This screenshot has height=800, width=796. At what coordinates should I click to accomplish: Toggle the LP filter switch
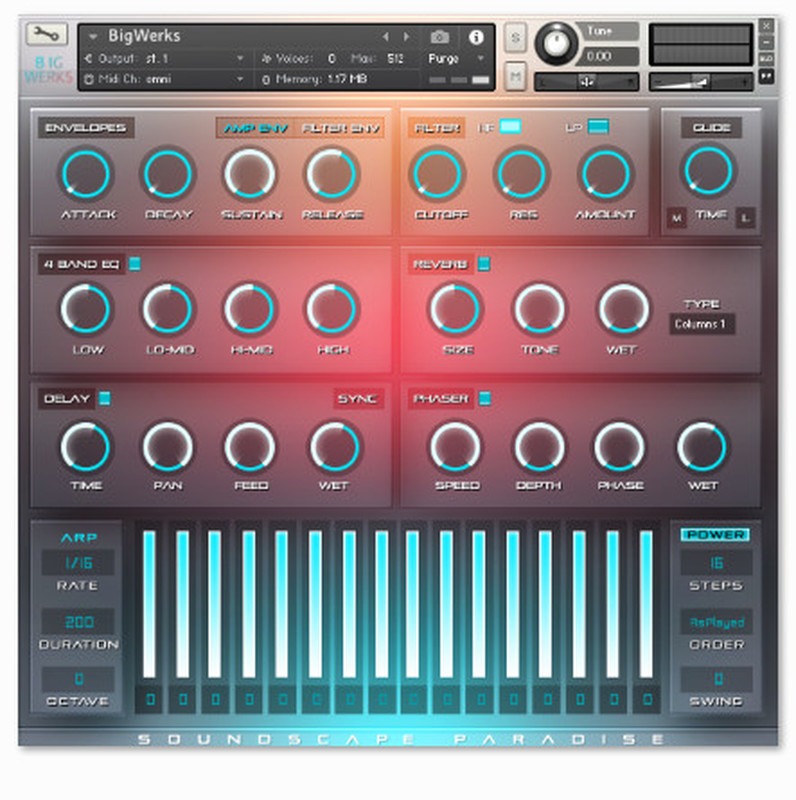point(599,127)
